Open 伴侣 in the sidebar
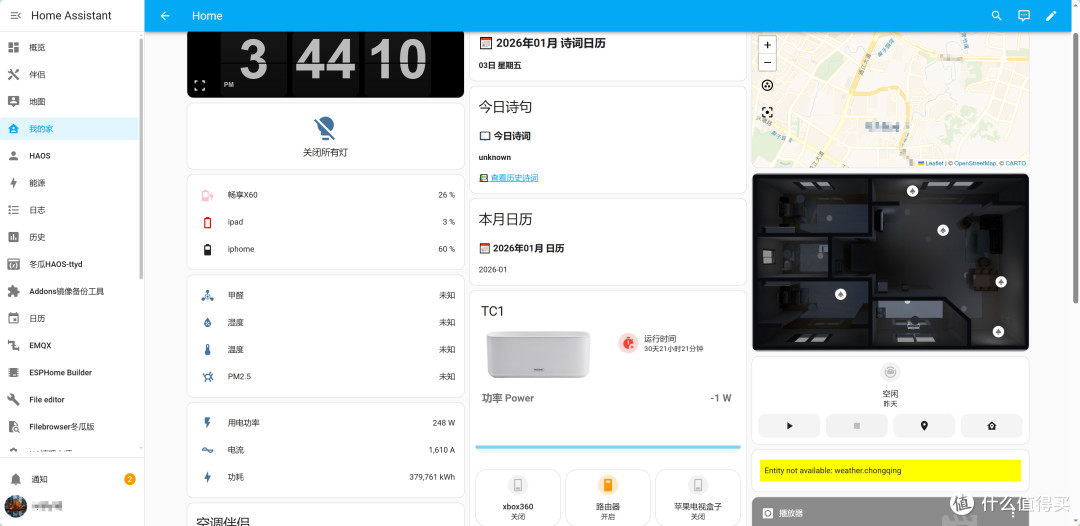This screenshot has width=1080, height=526. coord(70,74)
